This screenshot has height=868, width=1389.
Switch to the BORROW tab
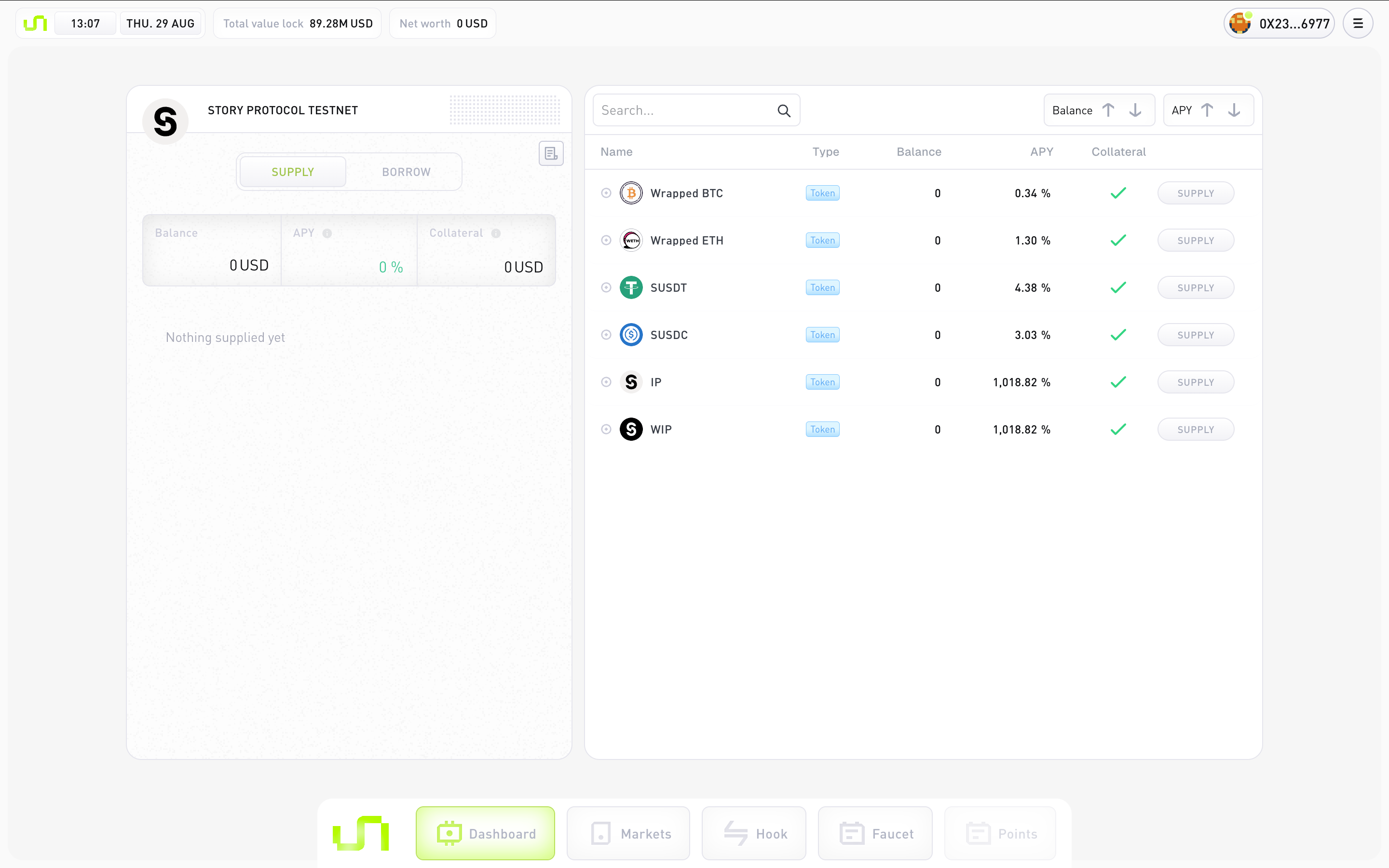[406, 172]
